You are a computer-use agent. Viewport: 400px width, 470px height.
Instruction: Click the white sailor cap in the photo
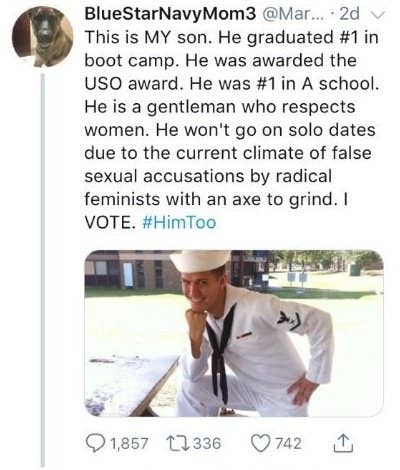(x=200, y=262)
